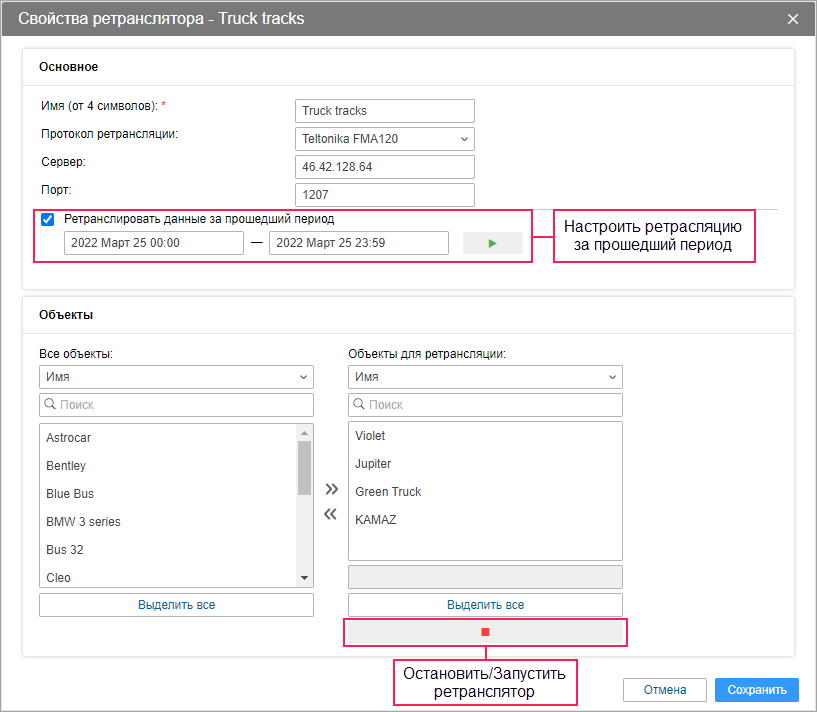817x712 pixels.
Task: Remove objects using the left double-arrow icon
Action: coord(331,514)
